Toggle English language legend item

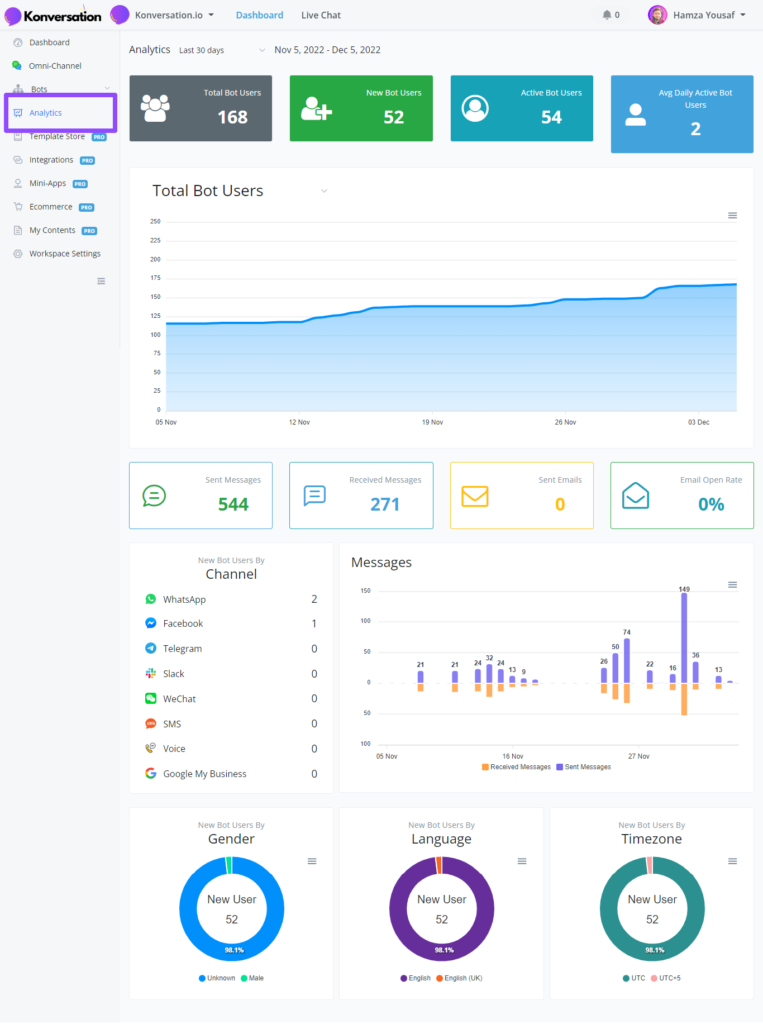pos(415,978)
